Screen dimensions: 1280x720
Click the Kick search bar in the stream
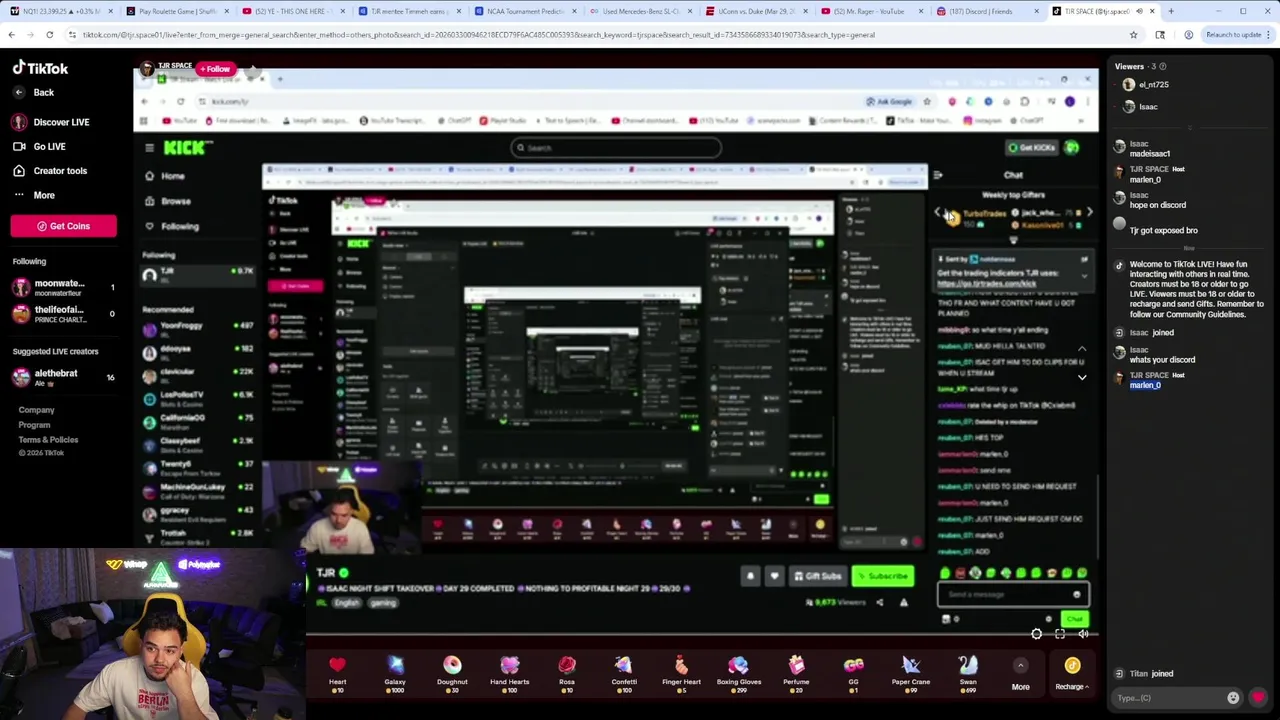coord(616,148)
